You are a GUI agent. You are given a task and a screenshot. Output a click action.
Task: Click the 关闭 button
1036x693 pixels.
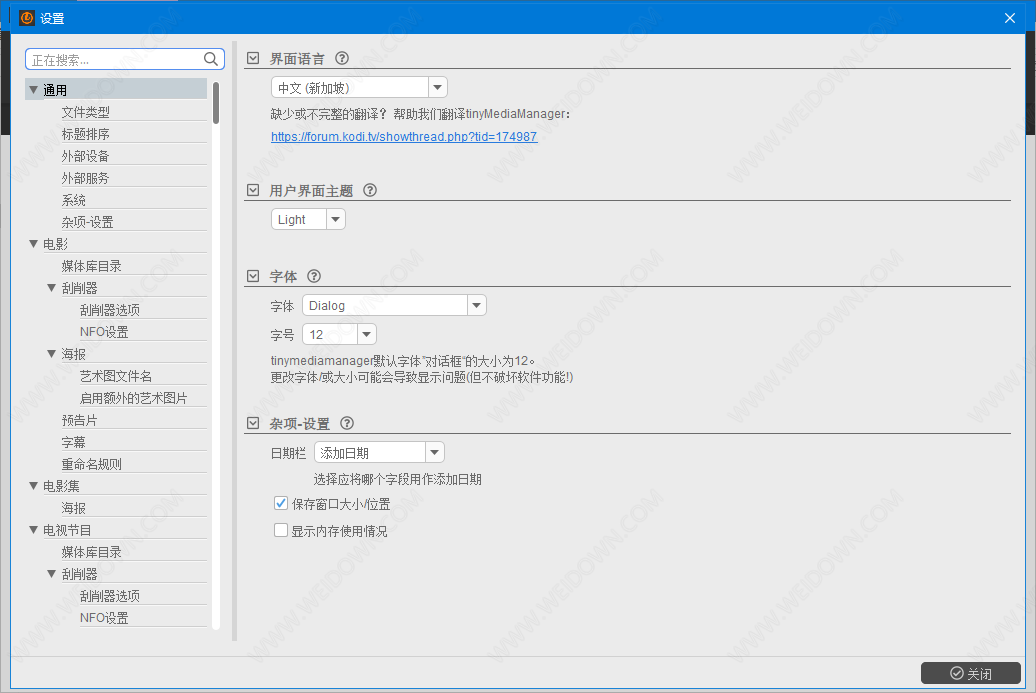(970, 673)
